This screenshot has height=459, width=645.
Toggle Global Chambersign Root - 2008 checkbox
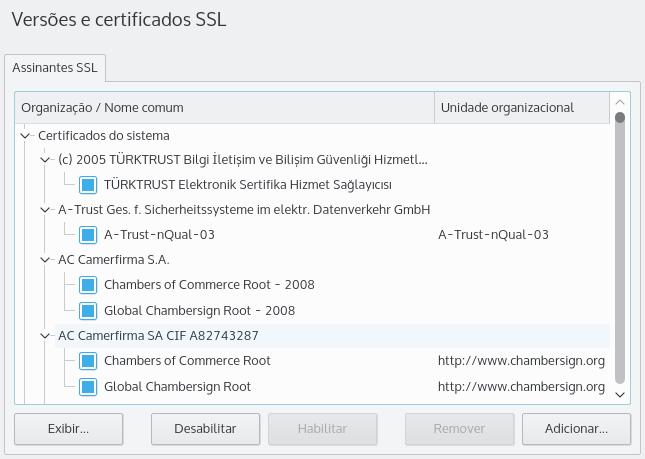coord(87,310)
